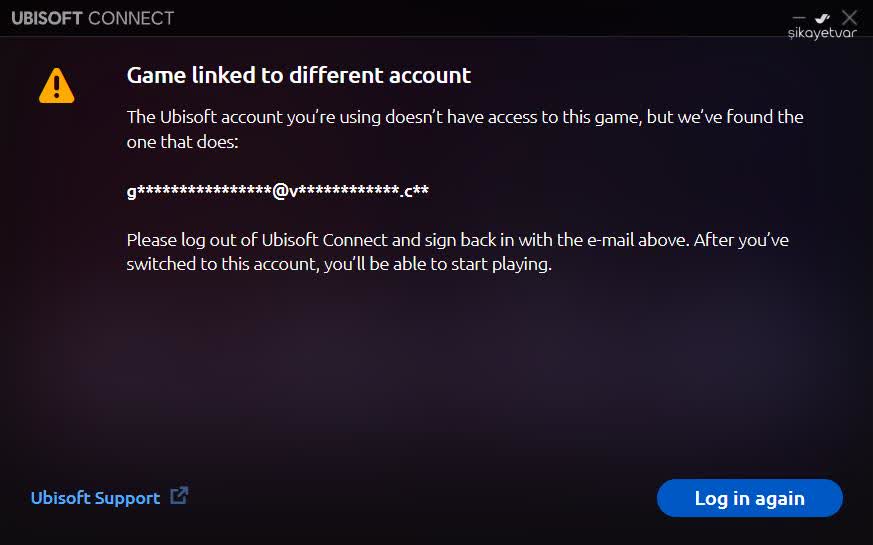The image size is (873, 545).
Task: Click the 'doesn't have access to this game' sentence
Action: (x=465, y=117)
